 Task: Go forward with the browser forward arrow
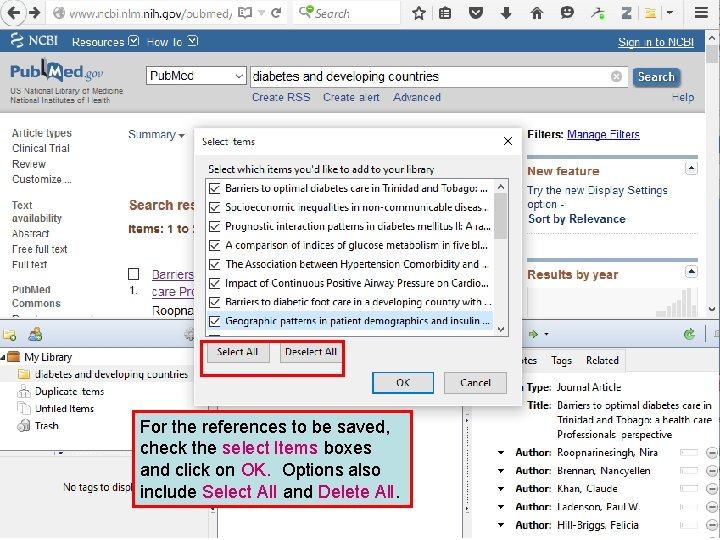click(35, 12)
